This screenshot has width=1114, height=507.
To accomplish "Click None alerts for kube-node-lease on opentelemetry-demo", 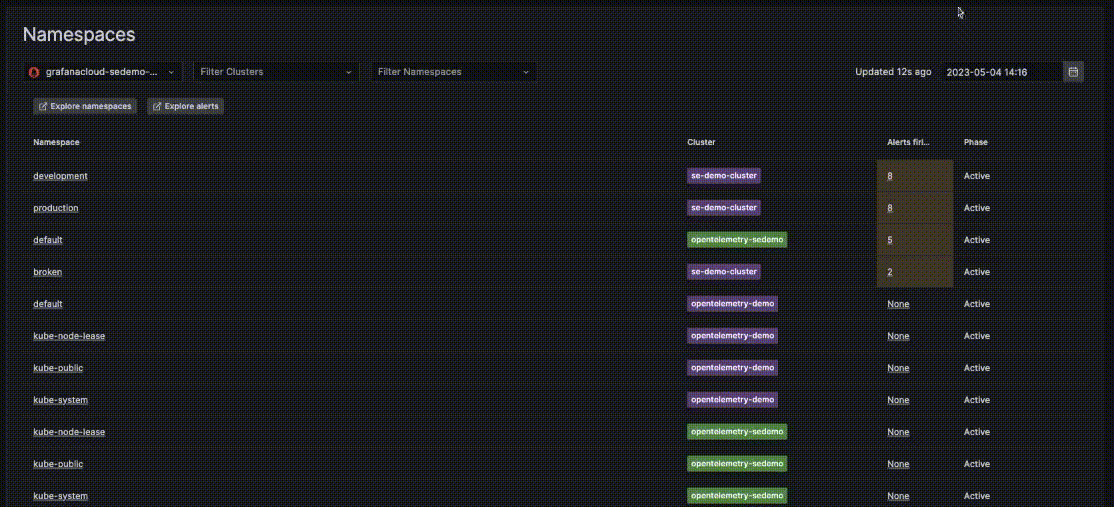I will pos(898,336).
